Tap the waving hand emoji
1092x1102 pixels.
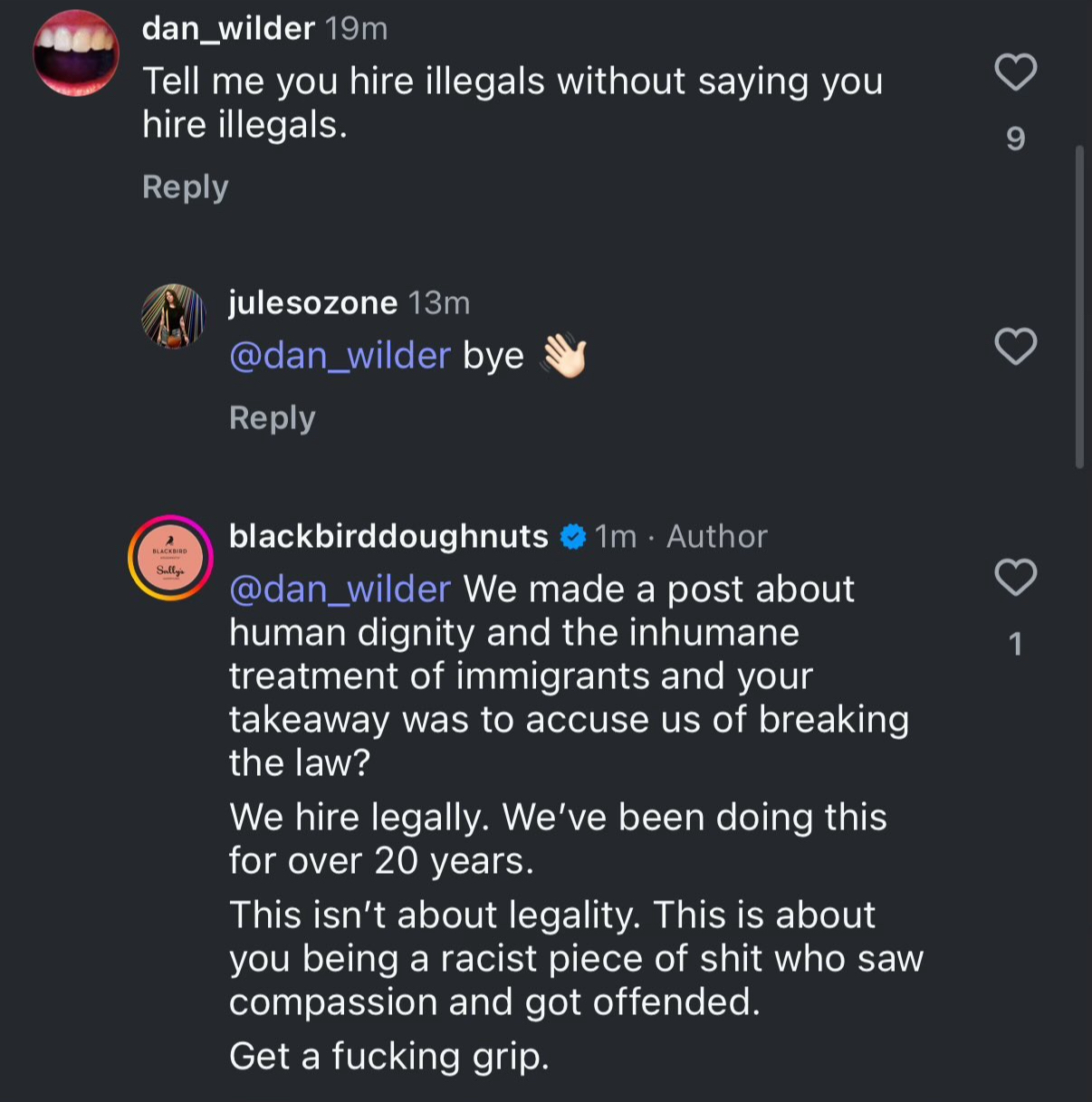coord(563,356)
